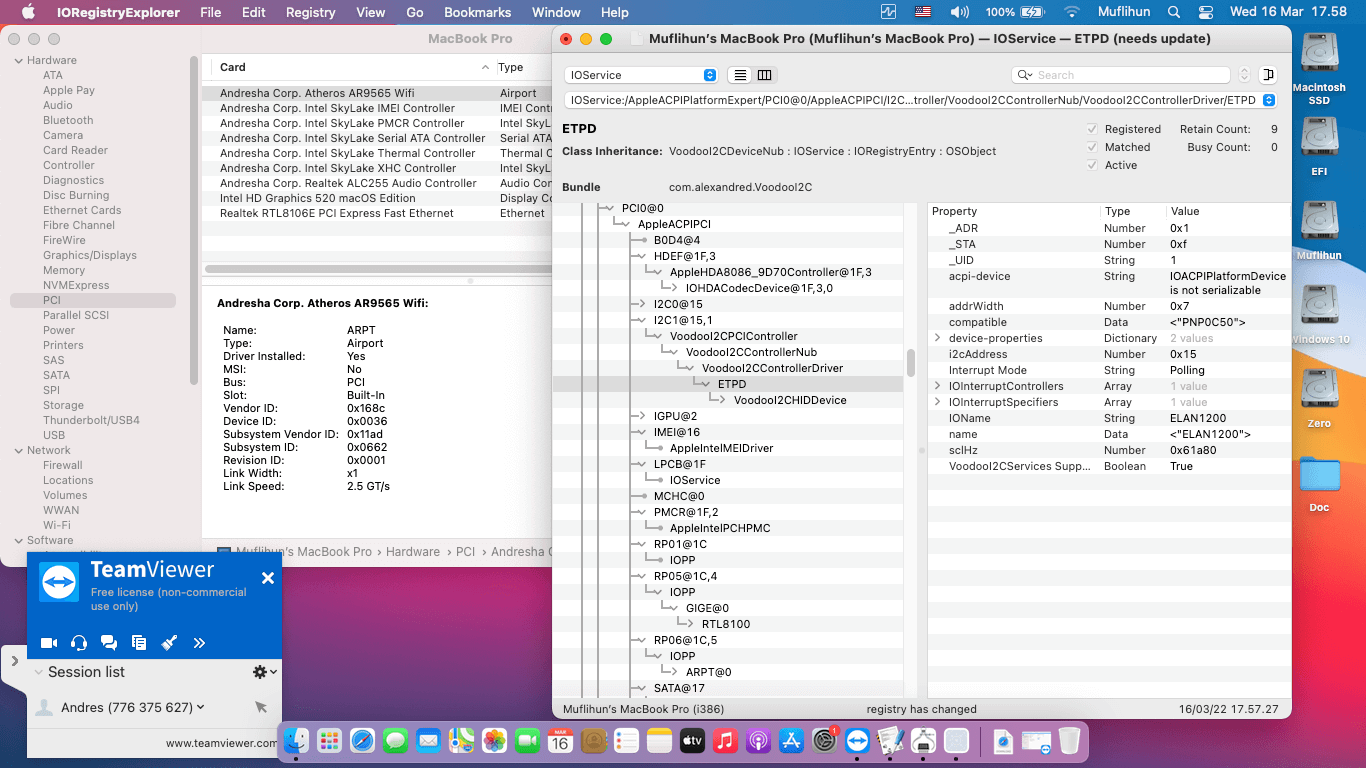Select the TeamViewer whiteboard brush icon
Viewport: 1366px width, 768px height.
pos(169,643)
